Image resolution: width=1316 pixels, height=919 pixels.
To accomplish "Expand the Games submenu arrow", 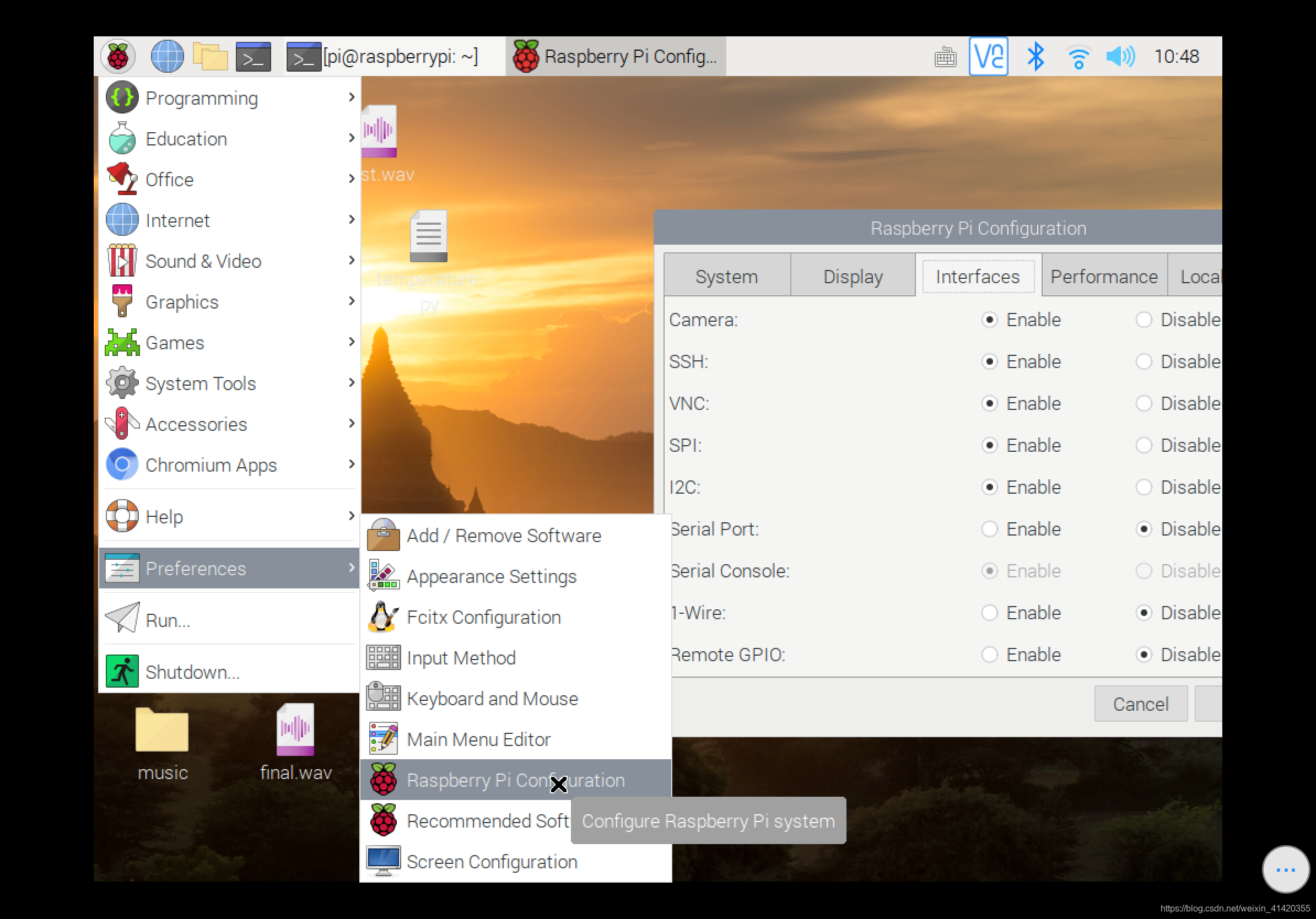I will 352,342.
